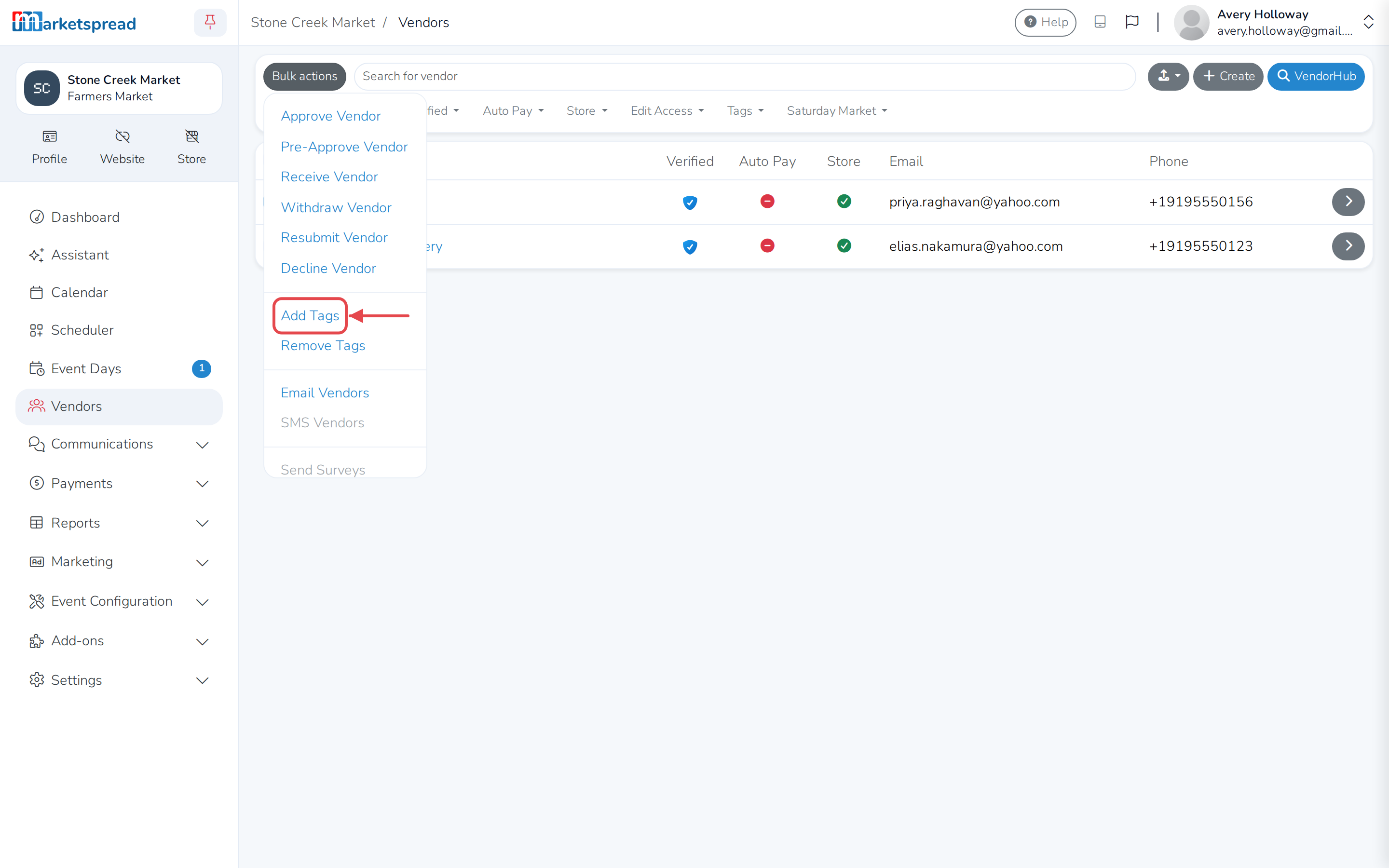Choose Email Vendors bulk action
1389x868 pixels.
point(325,393)
